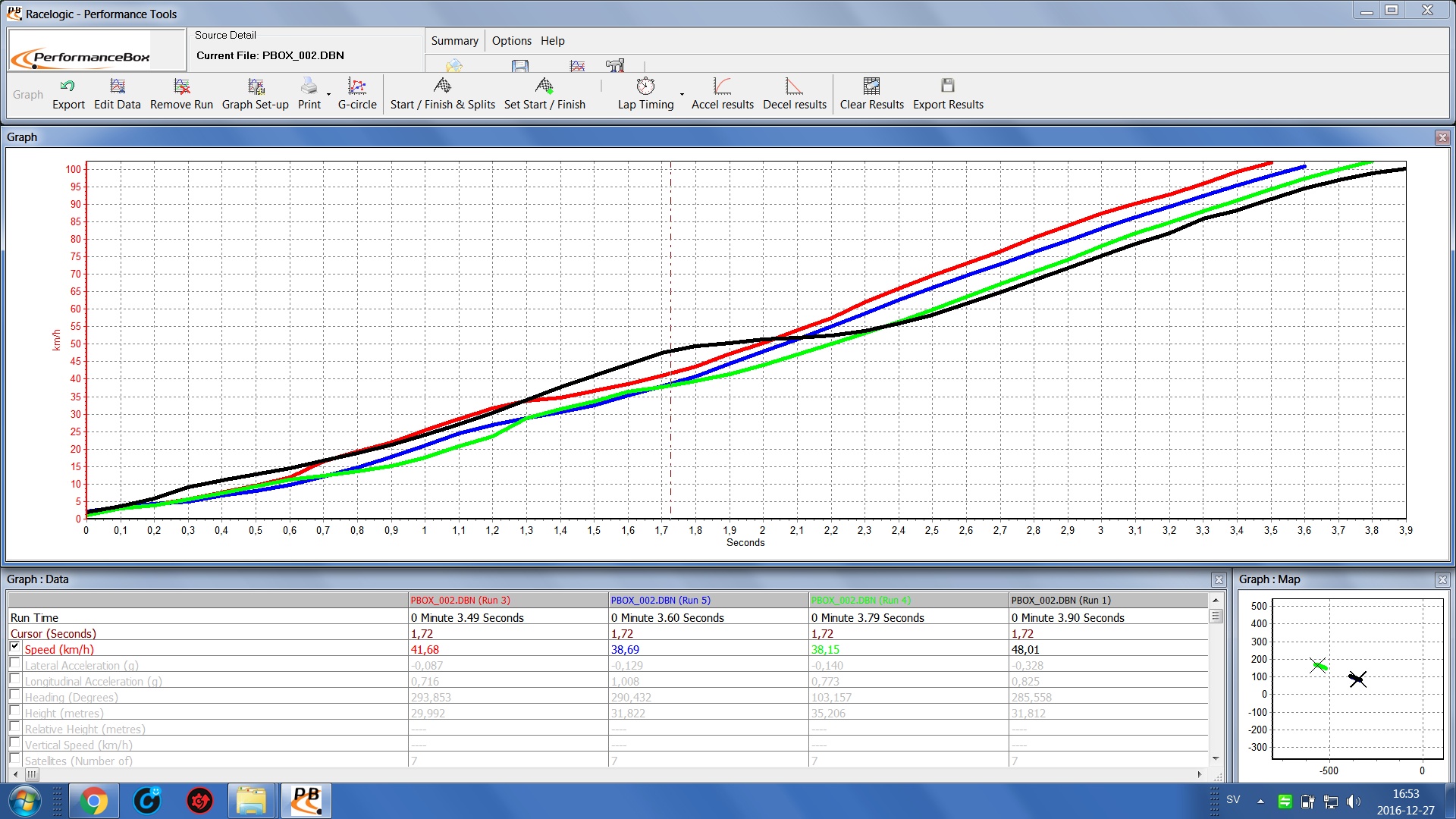The width and height of the screenshot is (1456, 819).
Task: Click the horizontal scrollbar left arrow
Action: pos(16,774)
